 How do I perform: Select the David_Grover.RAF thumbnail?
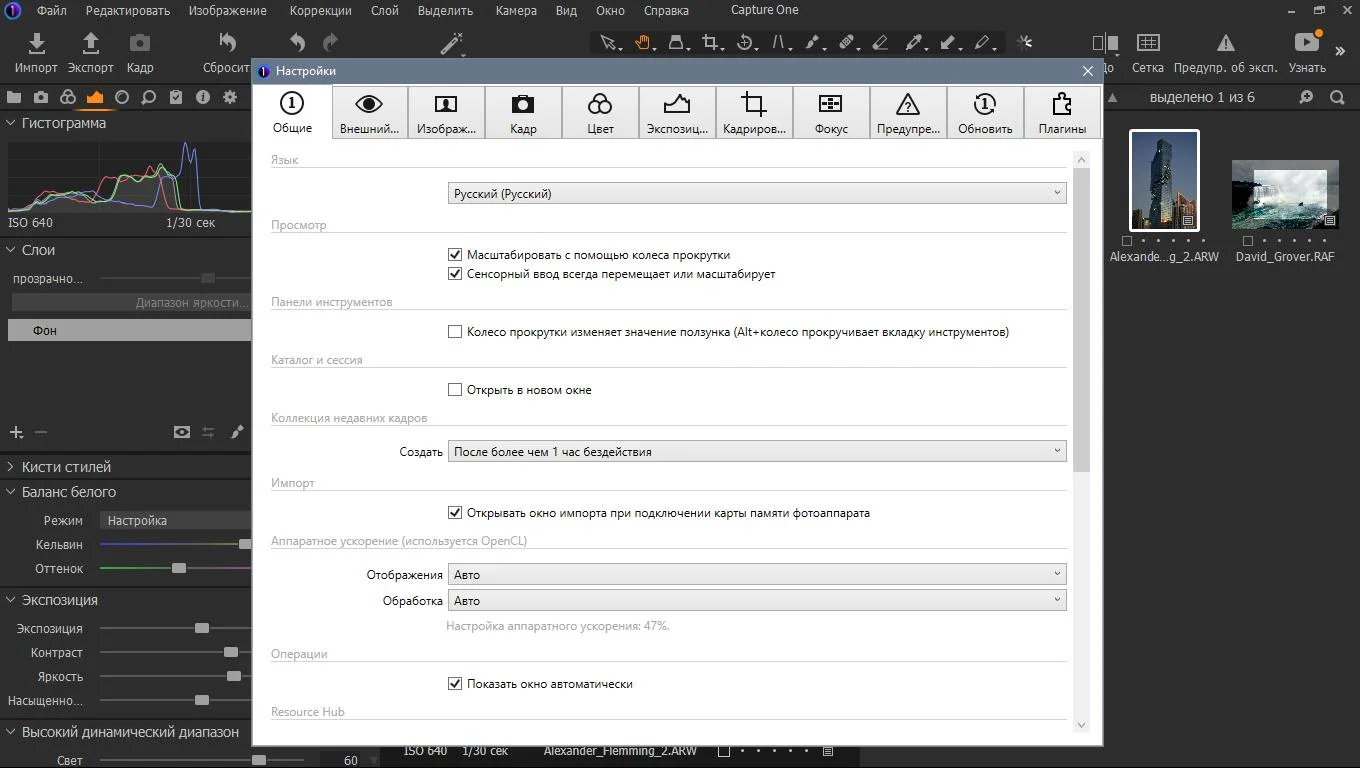tap(1285, 195)
